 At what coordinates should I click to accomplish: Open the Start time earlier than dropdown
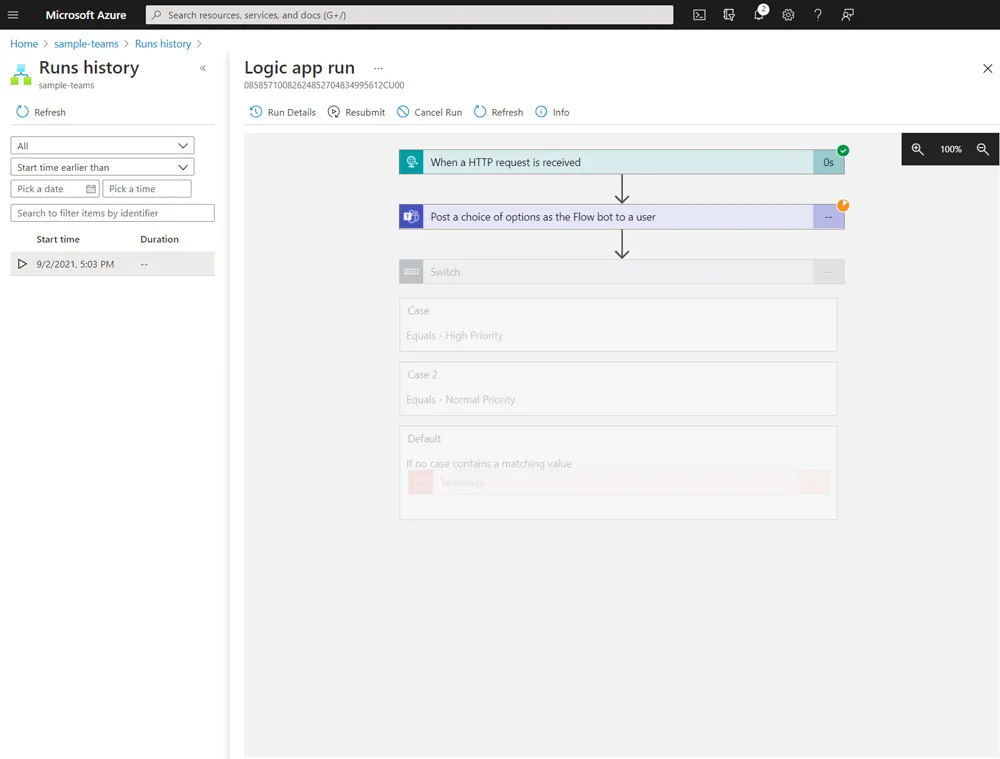tap(102, 167)
